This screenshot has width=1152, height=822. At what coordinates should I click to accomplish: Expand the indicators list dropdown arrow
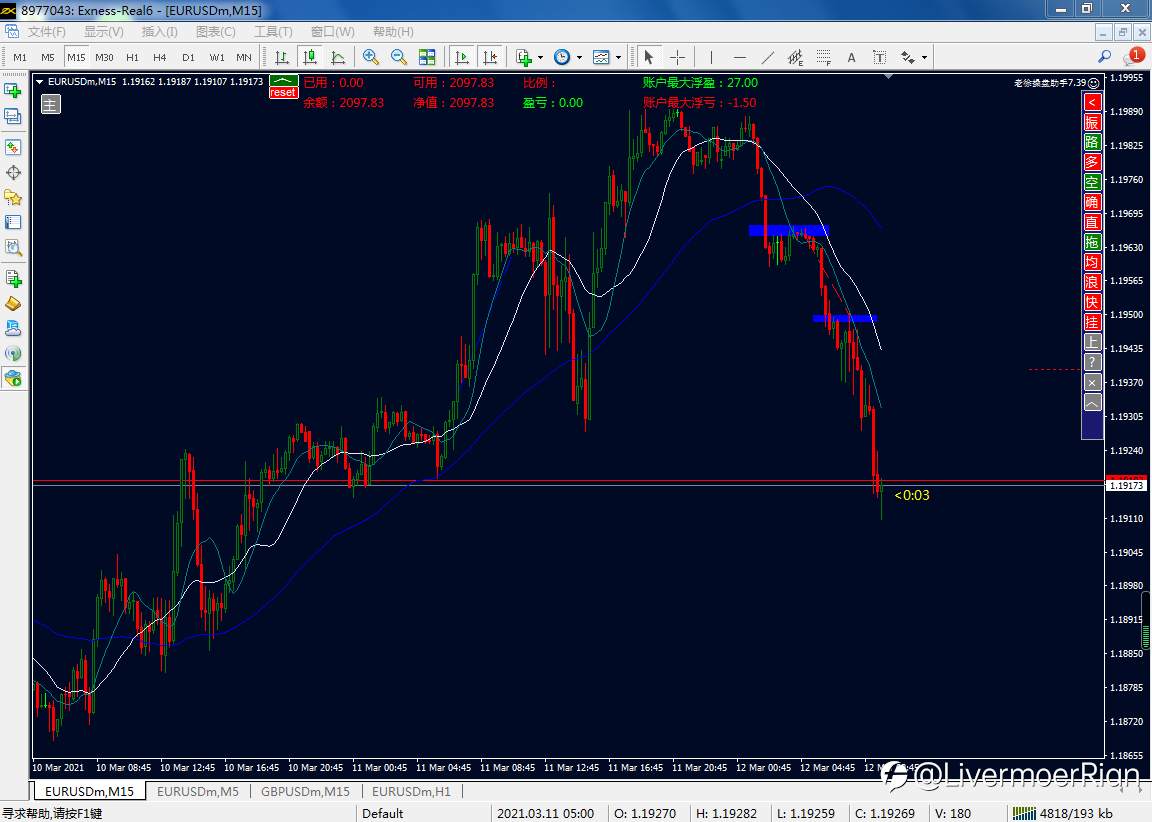tap(541, 57)
